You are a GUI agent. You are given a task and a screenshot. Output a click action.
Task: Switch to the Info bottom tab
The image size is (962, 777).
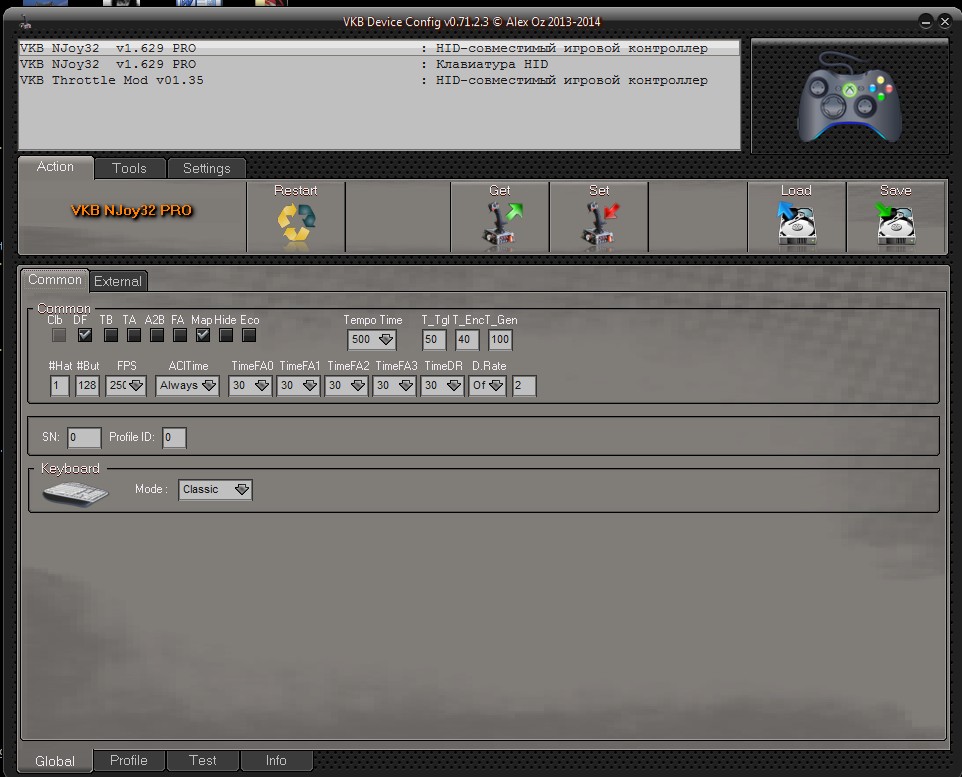click(x=276, y=760)
